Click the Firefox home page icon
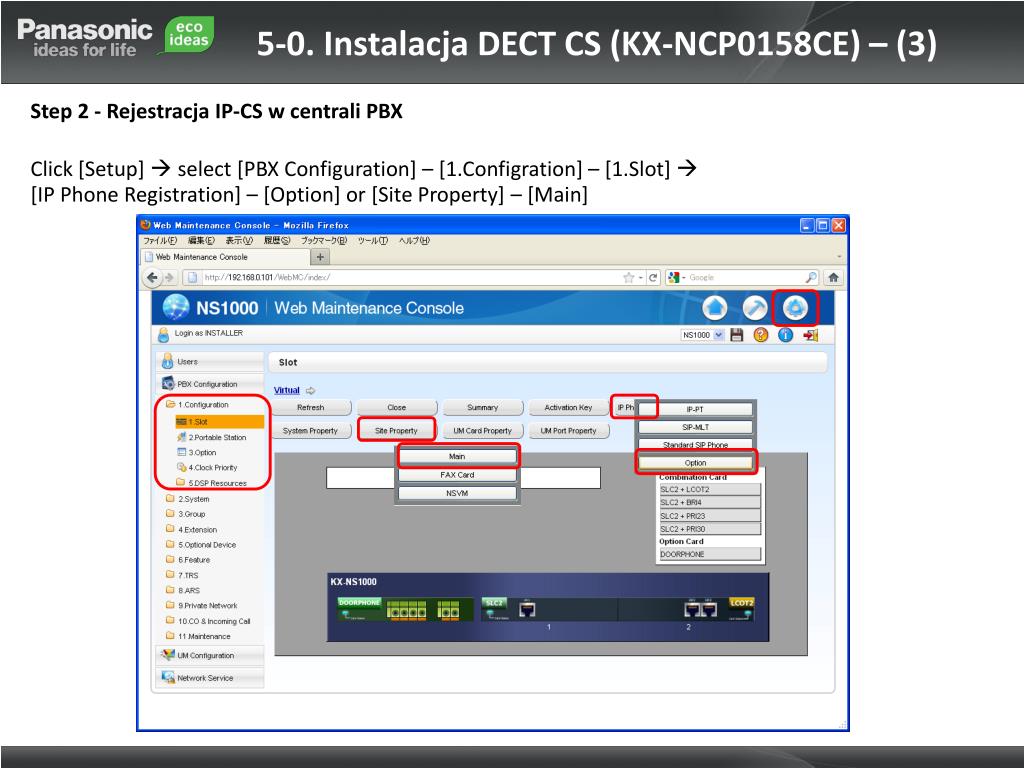 pos(833,278)
